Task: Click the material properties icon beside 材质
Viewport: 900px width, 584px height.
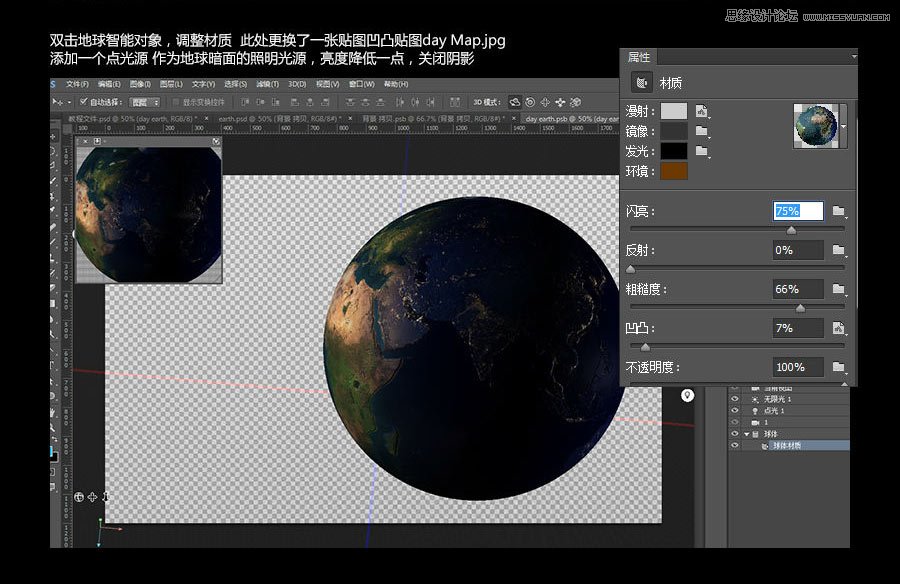Action: [x=641, y=83]
